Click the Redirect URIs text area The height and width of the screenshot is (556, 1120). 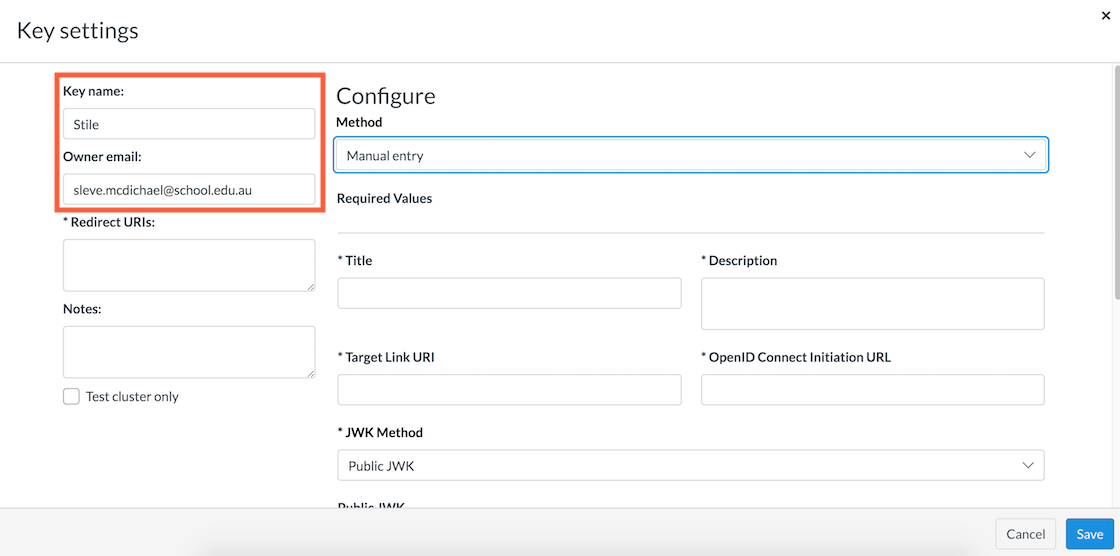pos(189,265)
